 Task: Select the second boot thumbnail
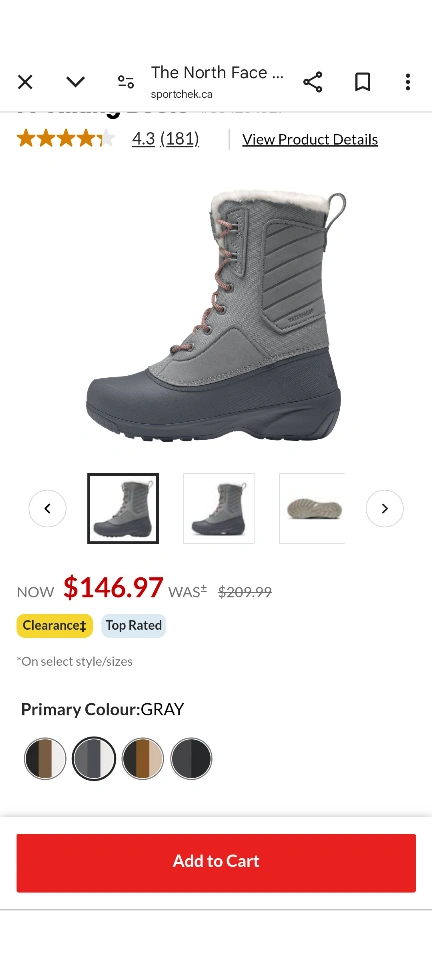(x=219, y=508)
